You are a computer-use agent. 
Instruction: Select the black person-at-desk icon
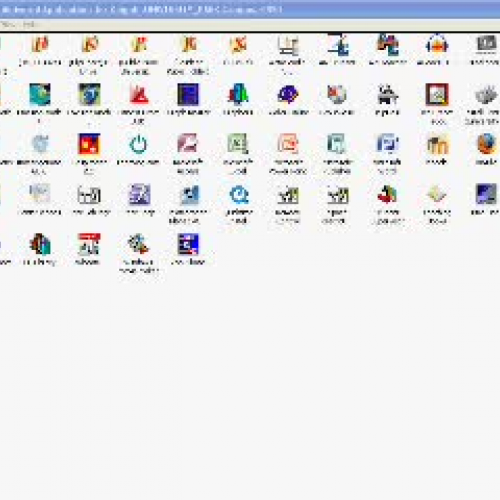pos(387,94)
